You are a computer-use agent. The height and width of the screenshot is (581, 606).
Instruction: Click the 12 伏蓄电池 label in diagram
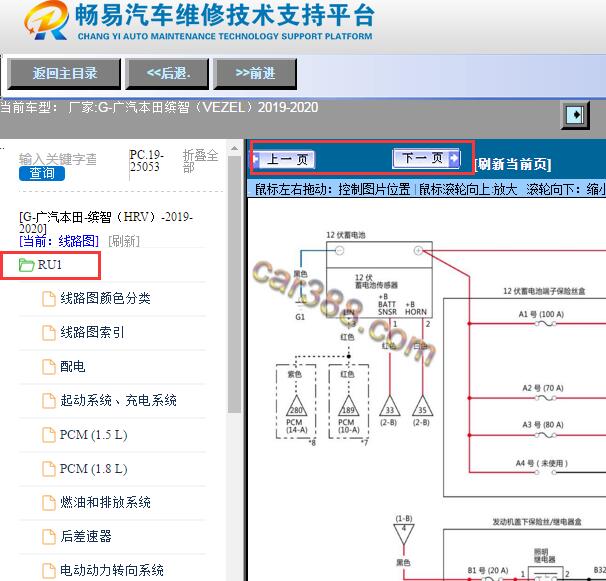[346, 235]
